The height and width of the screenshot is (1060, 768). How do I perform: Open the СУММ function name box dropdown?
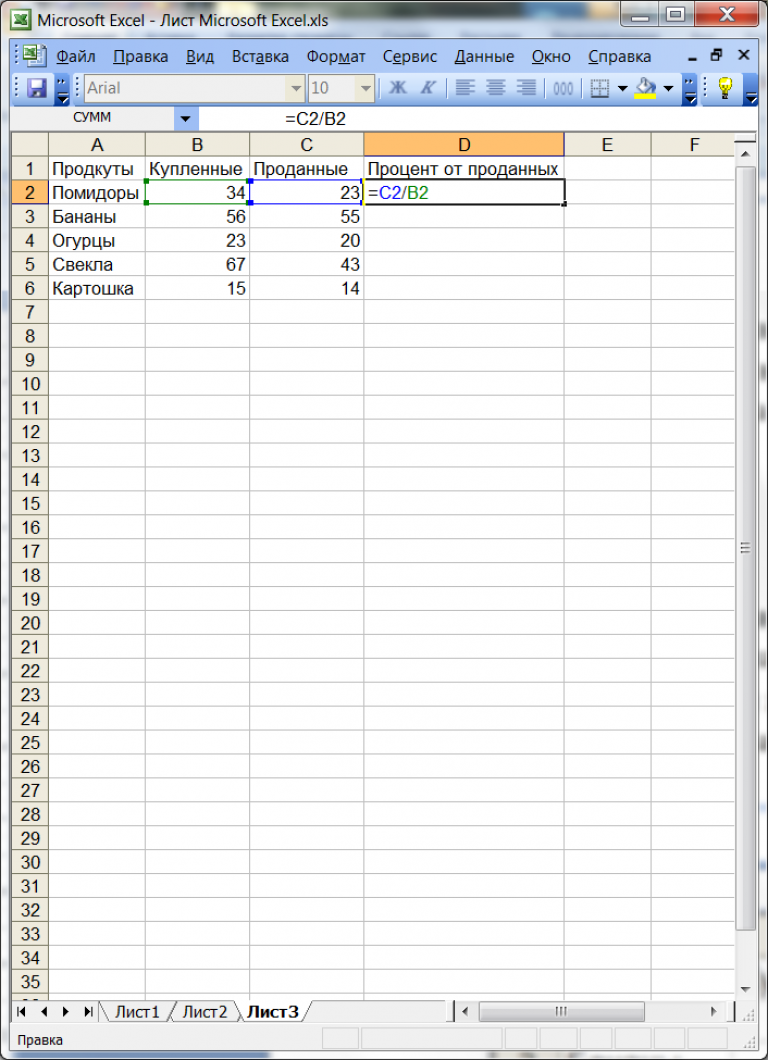[185, 119]
